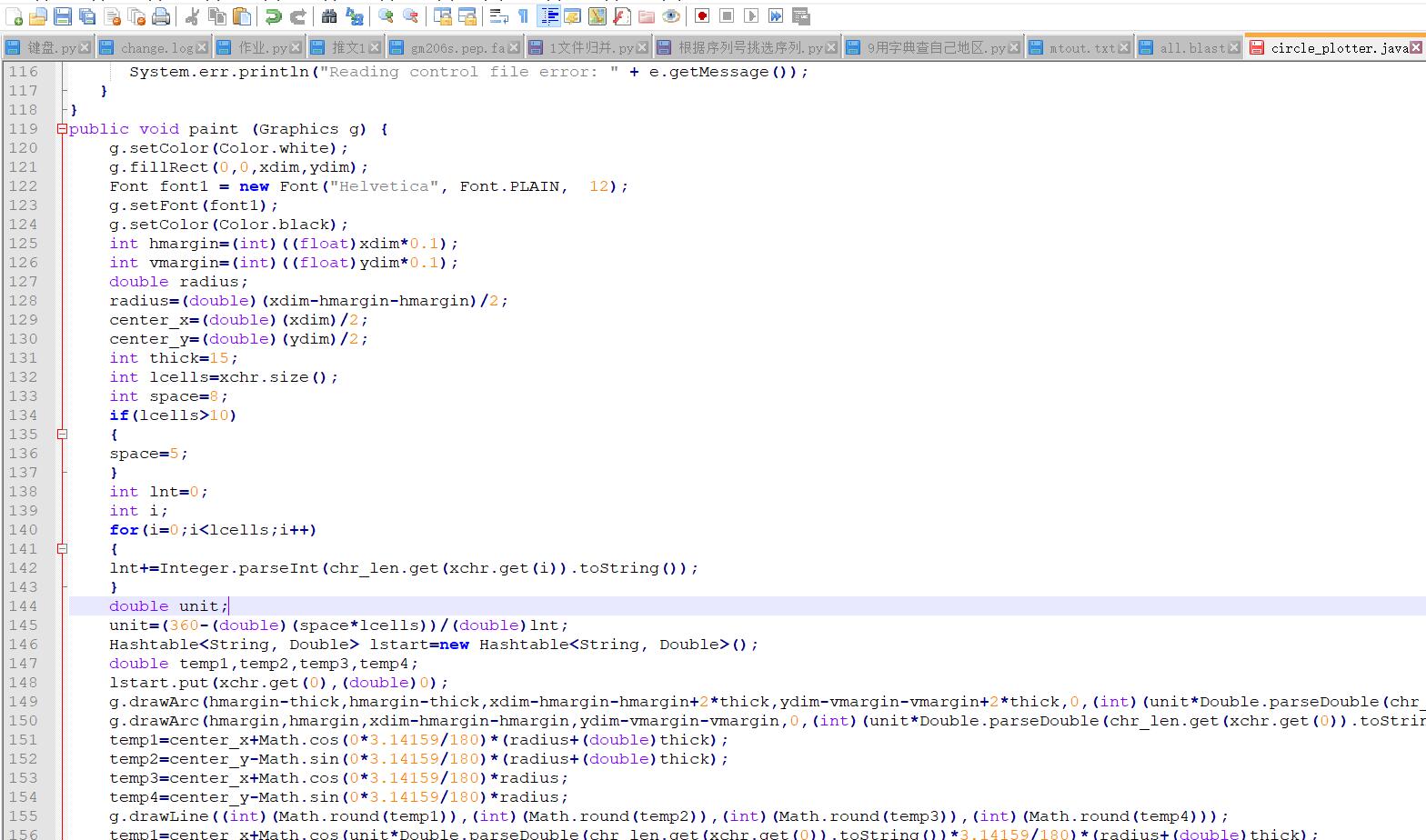Screen dimensions: 1426x840
Task: Open Find with the binoculars icon
Action: point(329,16)
